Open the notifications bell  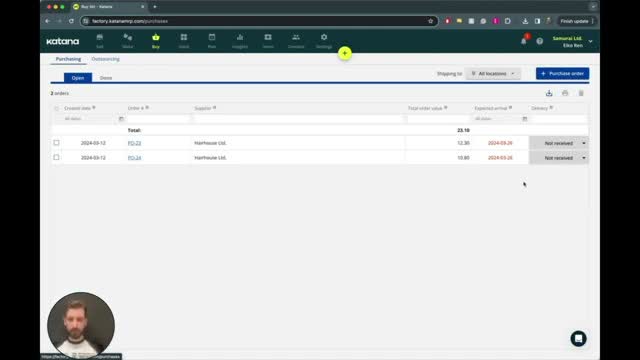[524, 41]
